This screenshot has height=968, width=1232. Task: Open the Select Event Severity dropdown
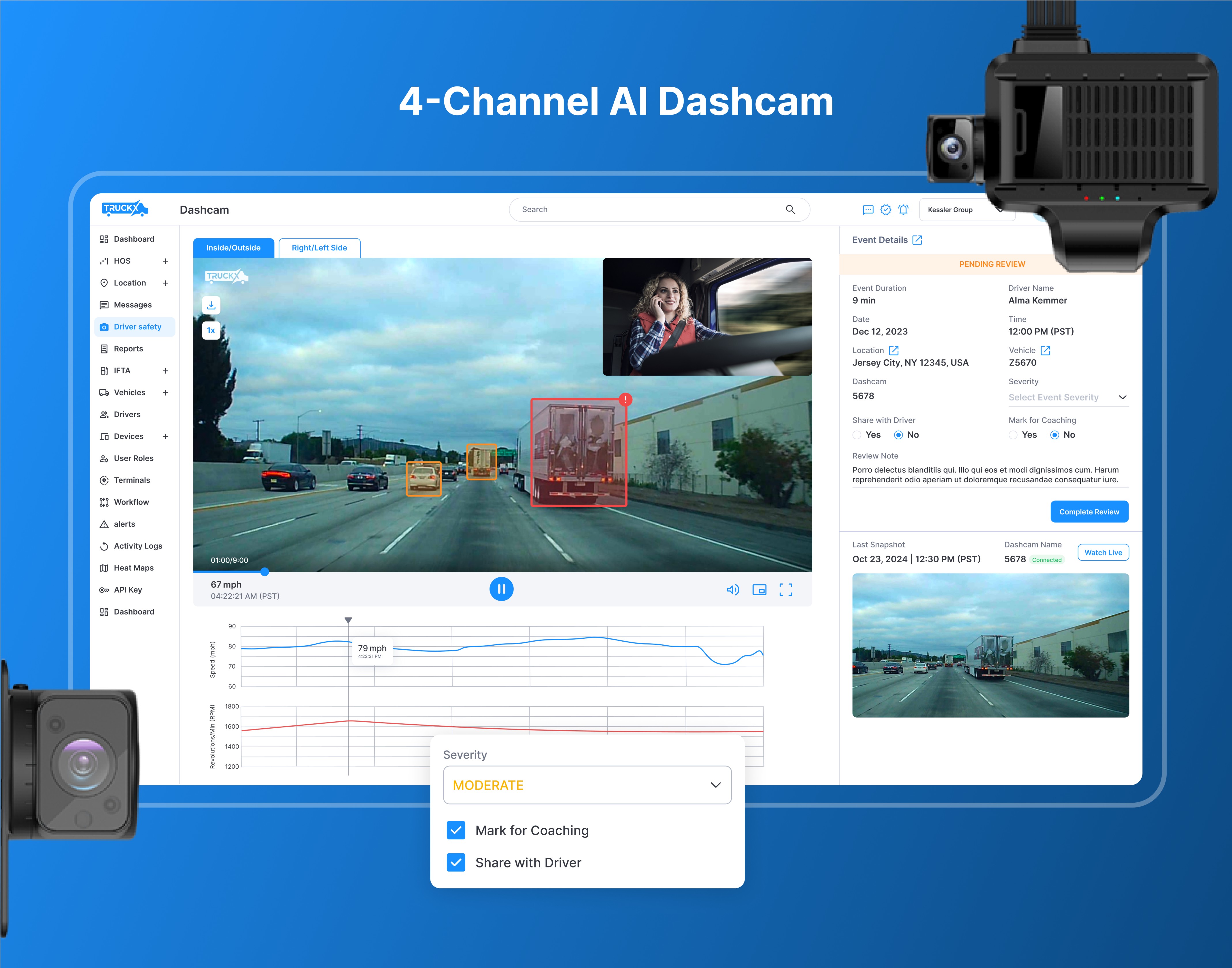(x=1068, y=397)
